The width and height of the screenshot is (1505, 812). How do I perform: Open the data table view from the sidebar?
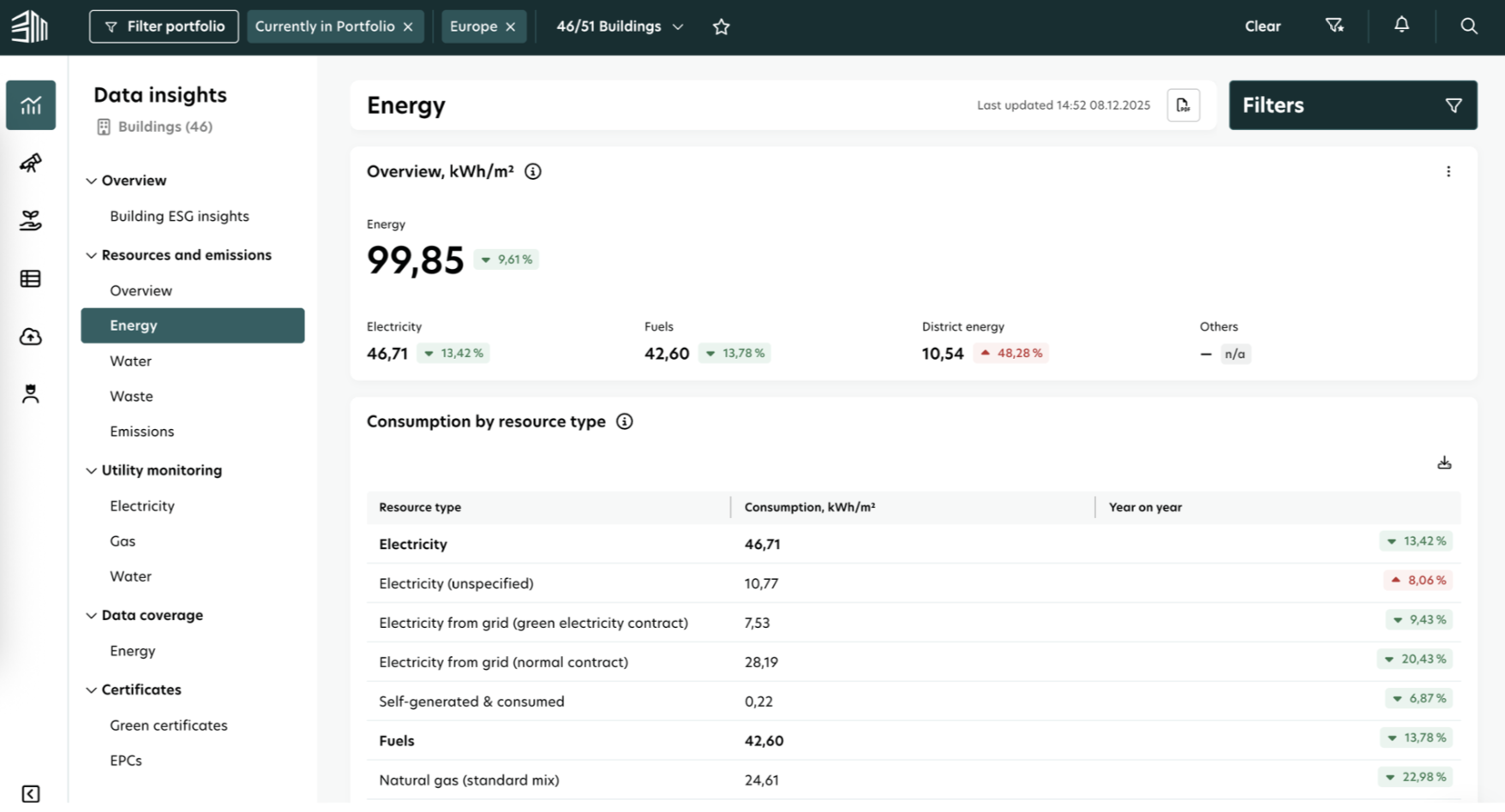coord(30,278)
